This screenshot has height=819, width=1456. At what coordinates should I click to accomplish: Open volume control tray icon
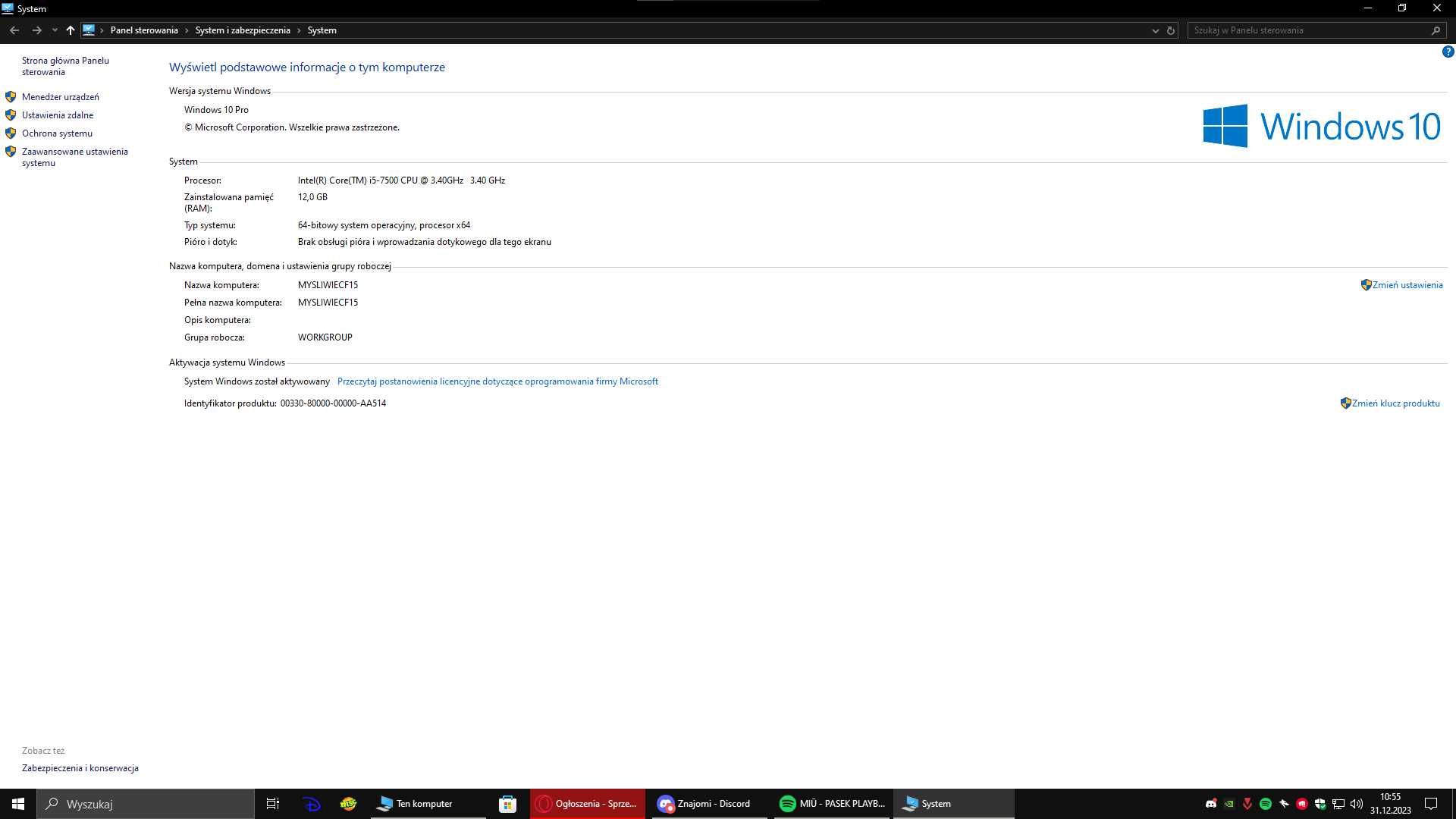point(1357,804)
